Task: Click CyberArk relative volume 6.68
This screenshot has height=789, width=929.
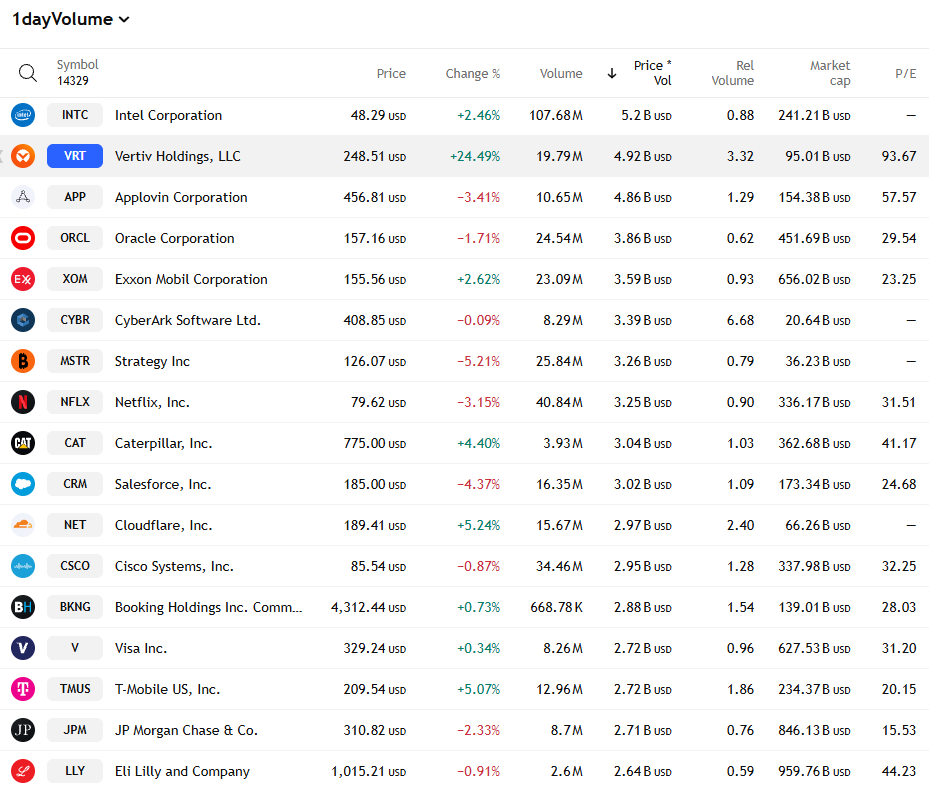Action: (741, 320)
